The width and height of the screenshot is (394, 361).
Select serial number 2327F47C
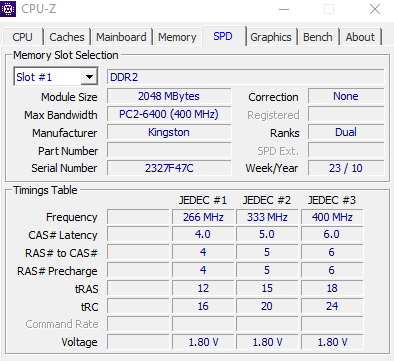click(169, 168)
